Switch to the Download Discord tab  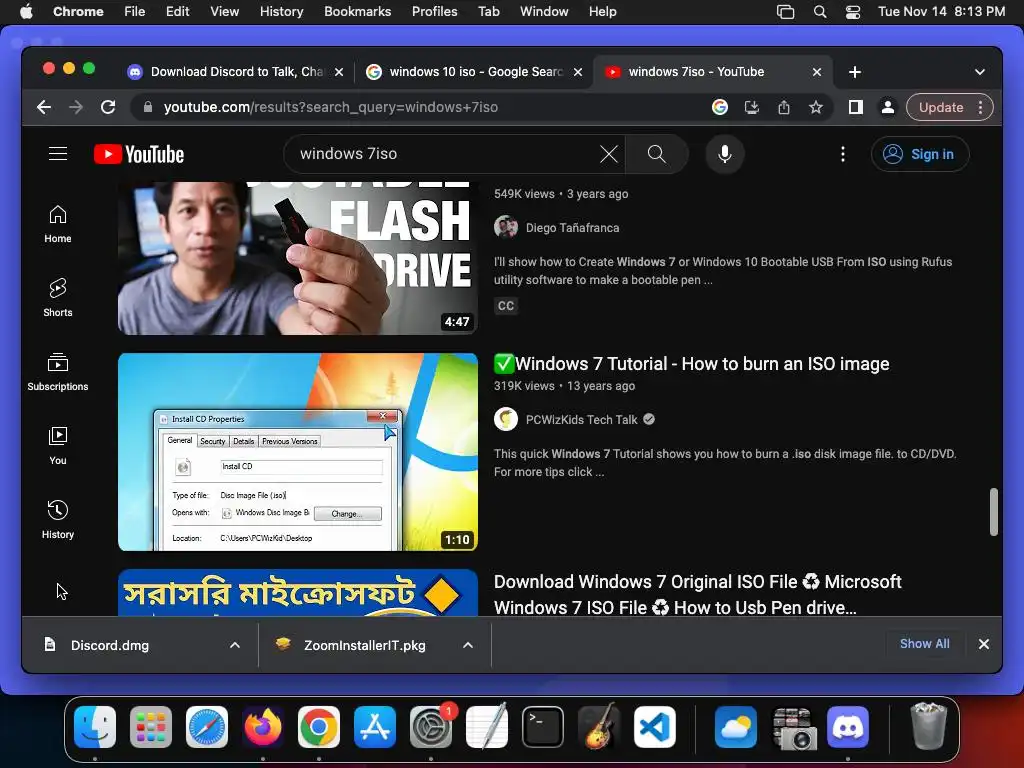click(x=235, y=72)
